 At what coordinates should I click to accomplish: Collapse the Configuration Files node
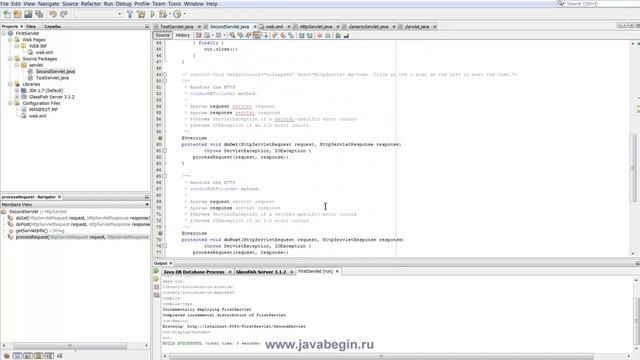(x=10, y=103)
